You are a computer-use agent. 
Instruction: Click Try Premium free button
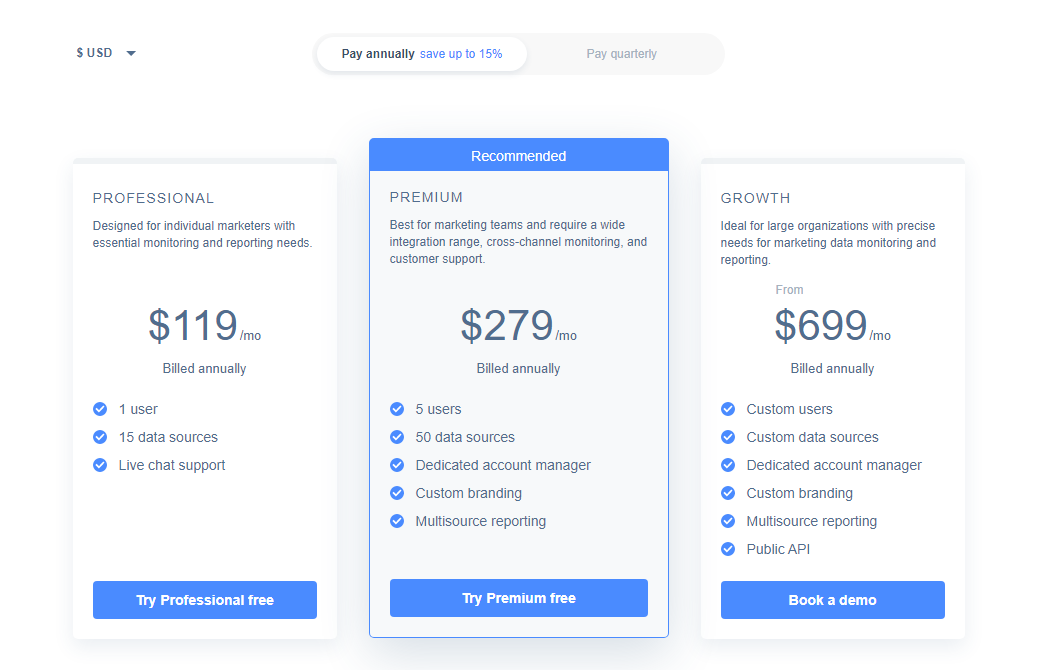point(519,598)
